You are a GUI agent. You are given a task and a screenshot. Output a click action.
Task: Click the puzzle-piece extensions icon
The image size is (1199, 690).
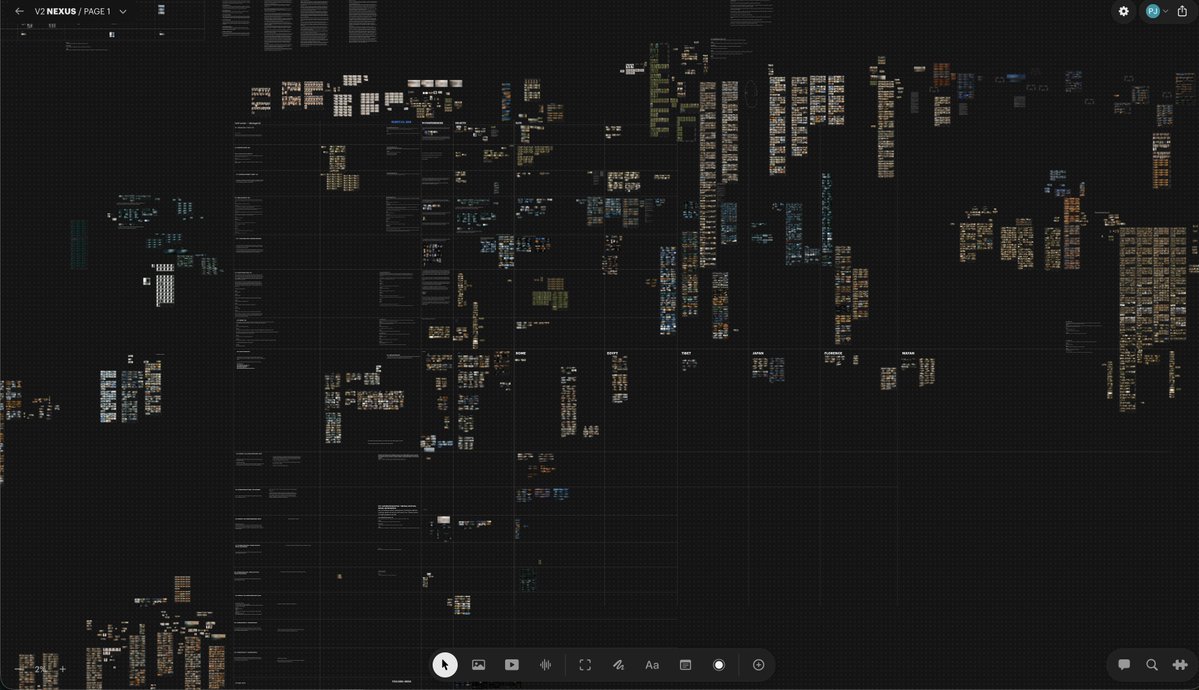1180,665
